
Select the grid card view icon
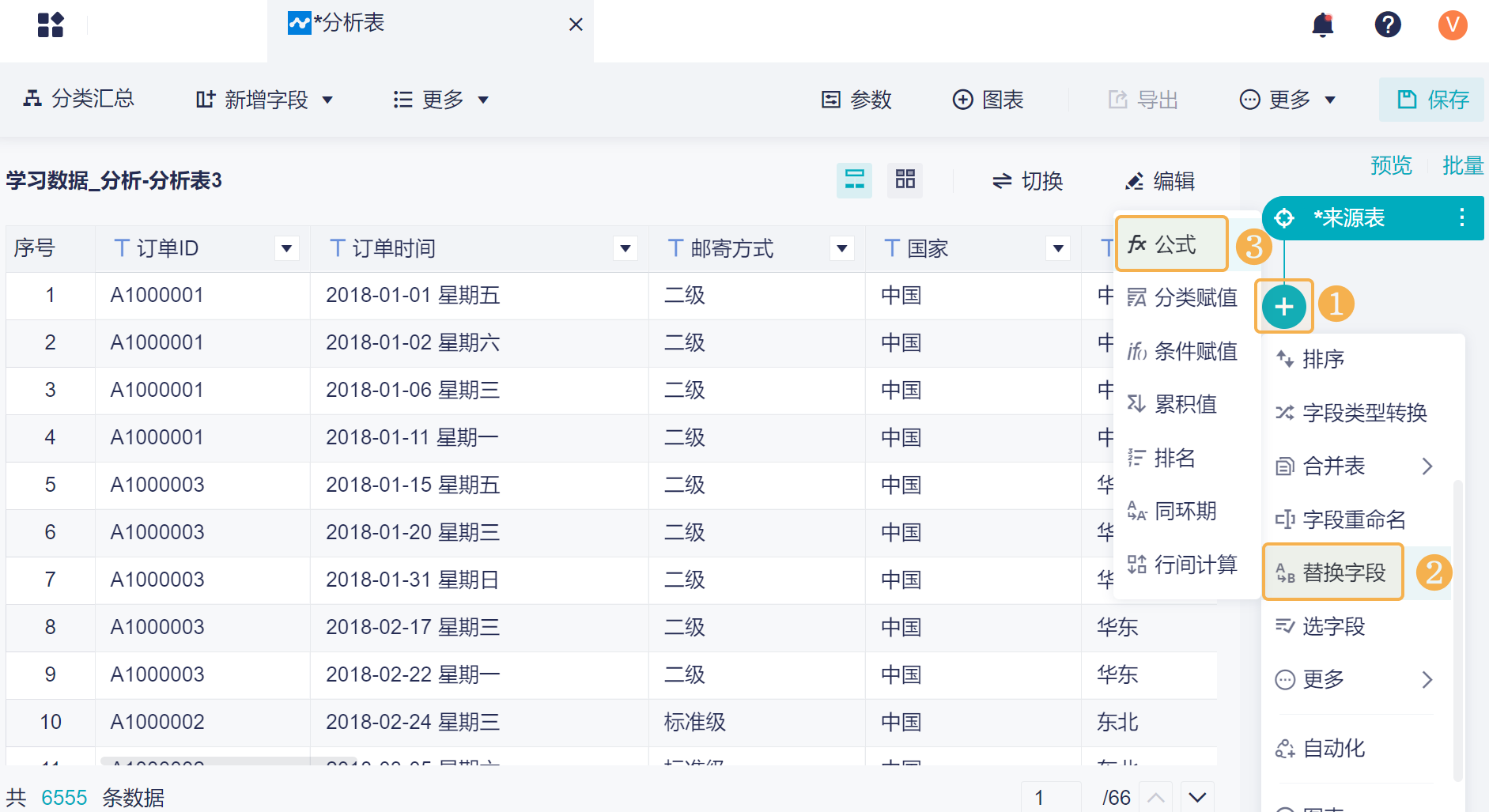pyautogui.click(x=905, y=180)
